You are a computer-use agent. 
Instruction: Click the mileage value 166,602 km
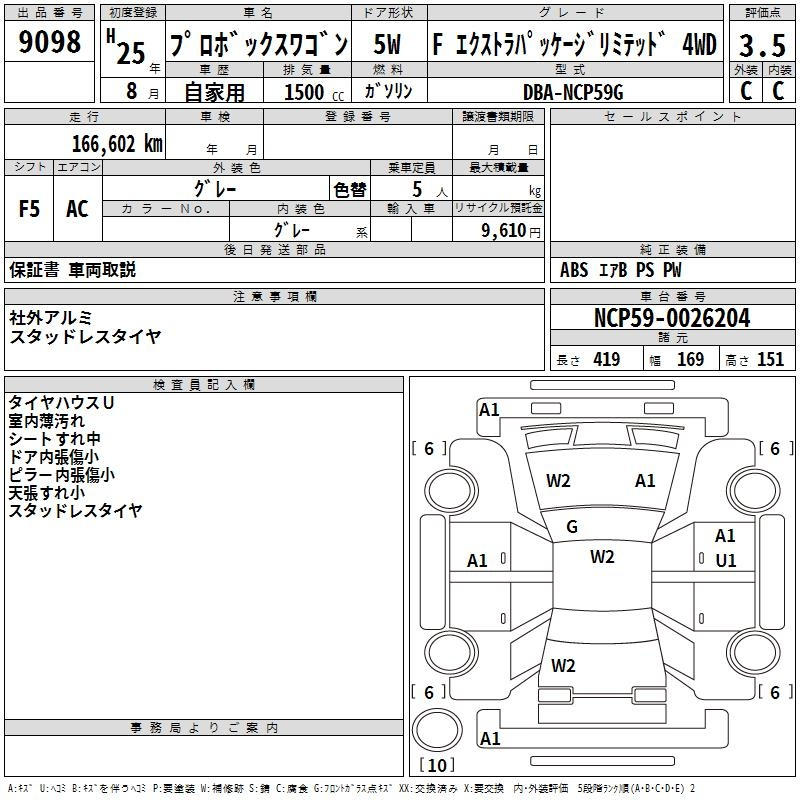[x=118, y=144]
